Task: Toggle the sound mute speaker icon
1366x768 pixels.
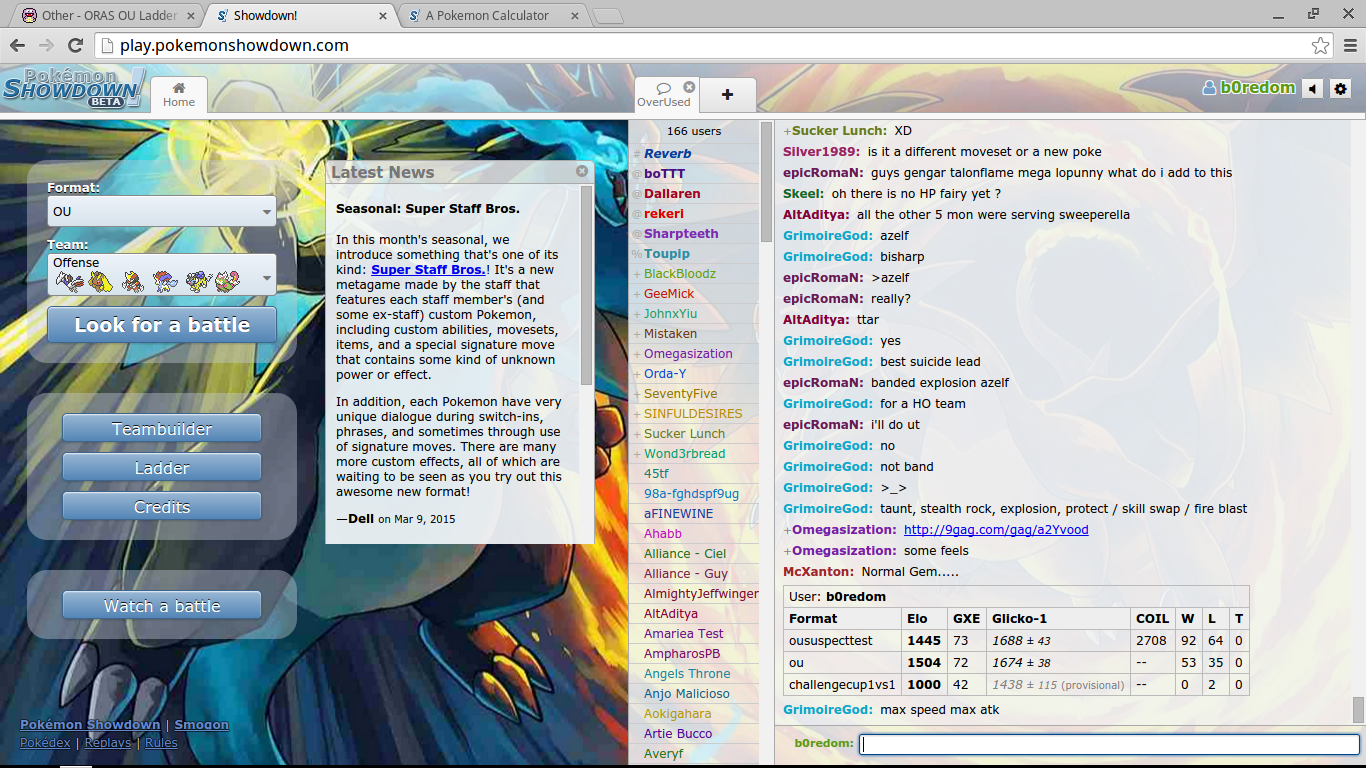Action: click(1312, 88)
